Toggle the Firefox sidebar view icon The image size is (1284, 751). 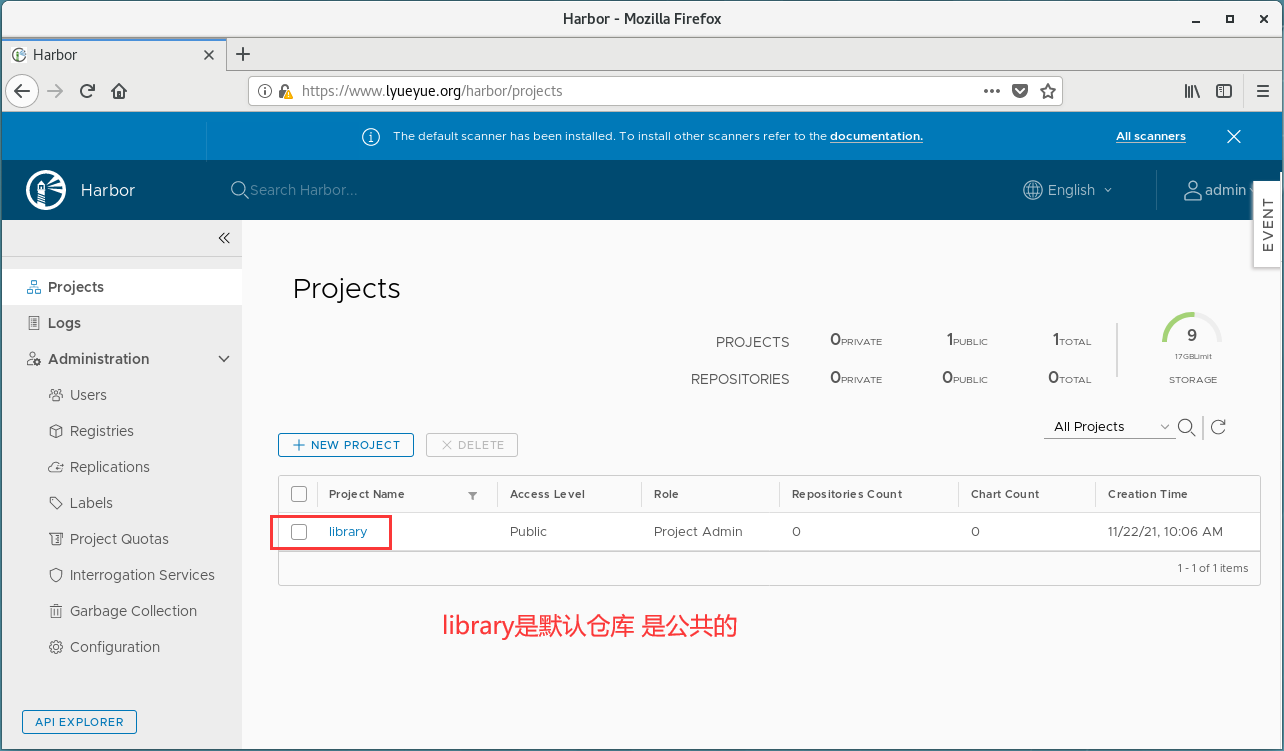pyautogui.click(x=1224, y=91)
